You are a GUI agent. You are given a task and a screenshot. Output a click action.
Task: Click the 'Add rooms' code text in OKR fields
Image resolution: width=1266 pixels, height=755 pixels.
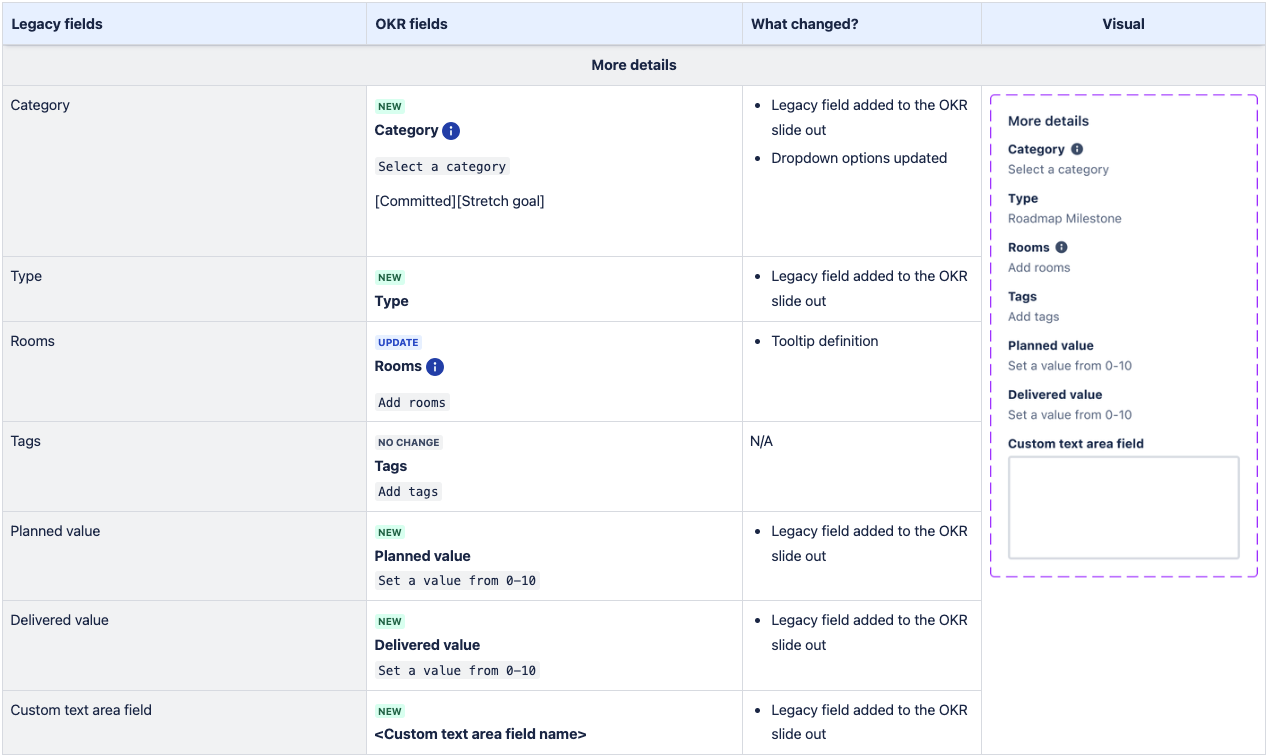[413, 403]
